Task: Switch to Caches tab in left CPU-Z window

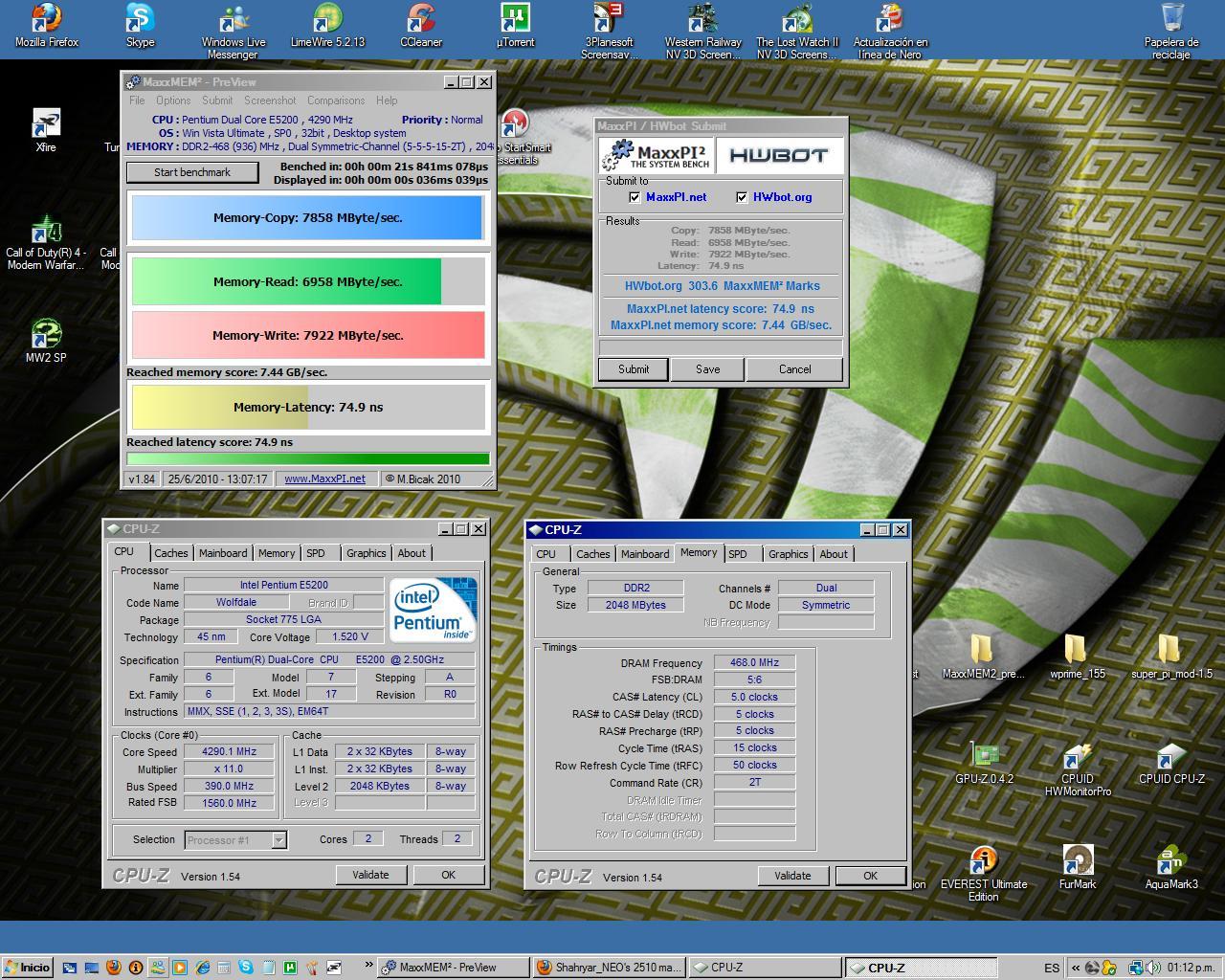Action: (x=171, y=553)
